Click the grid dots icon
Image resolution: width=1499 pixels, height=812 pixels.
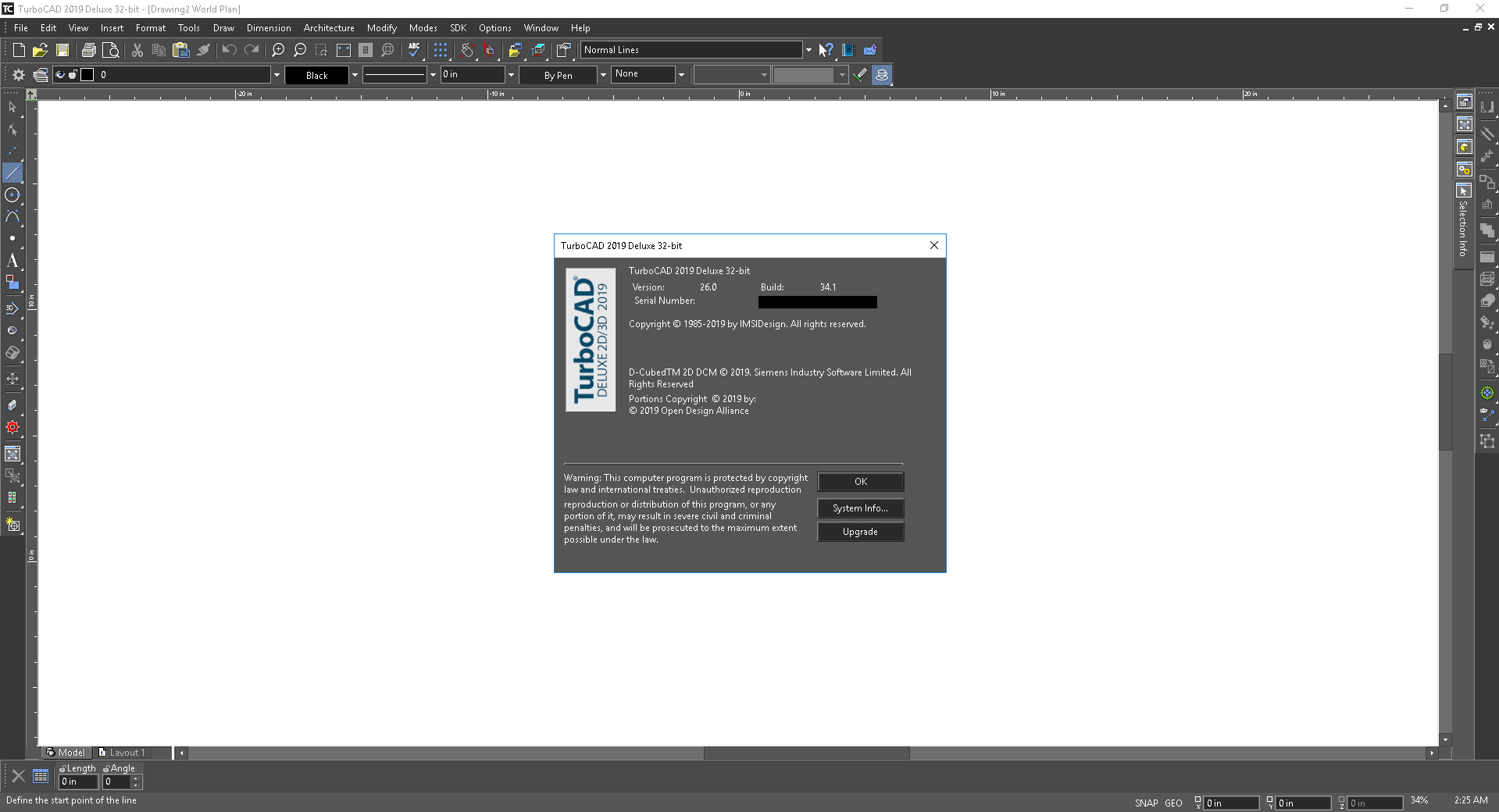(441, 50)
